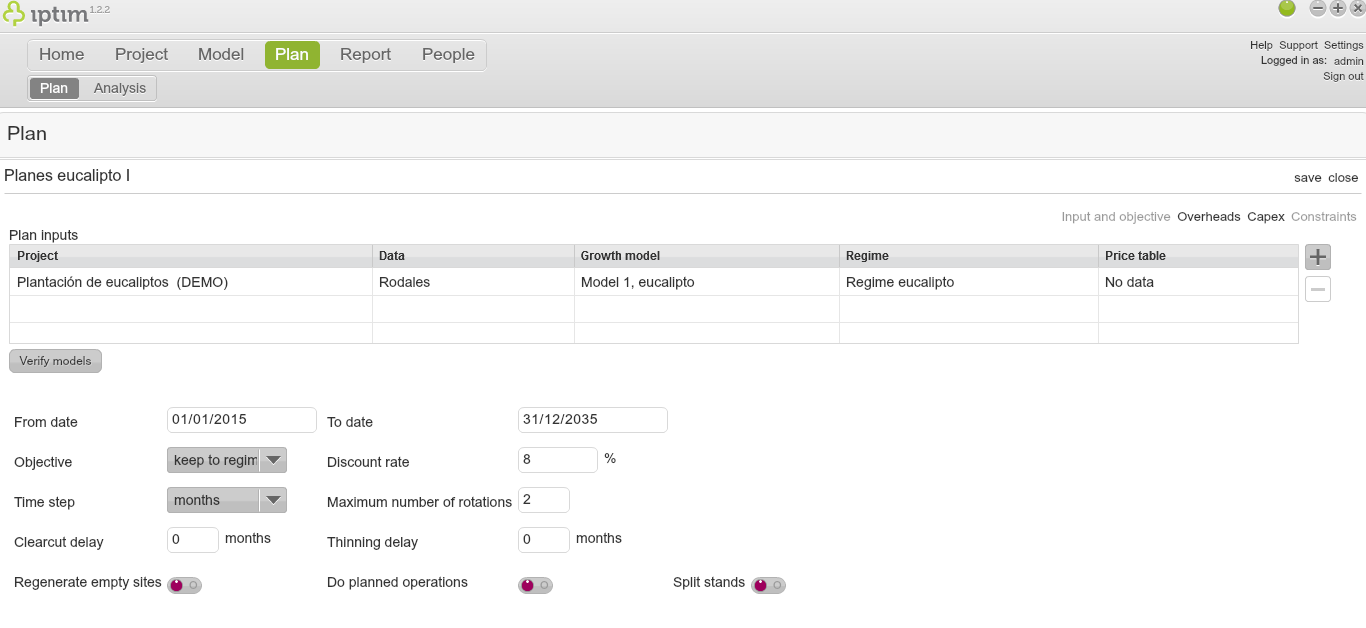The height and width of the screenshot is (628, 1366).
Task: Click the green status indicator icon
Action: (x=1287, y=9)
